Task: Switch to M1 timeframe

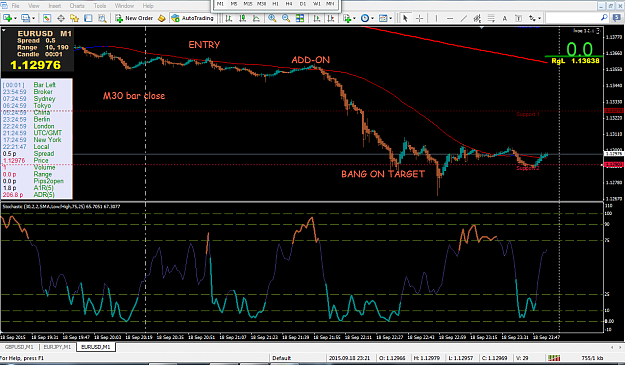Action: (220, 4)
